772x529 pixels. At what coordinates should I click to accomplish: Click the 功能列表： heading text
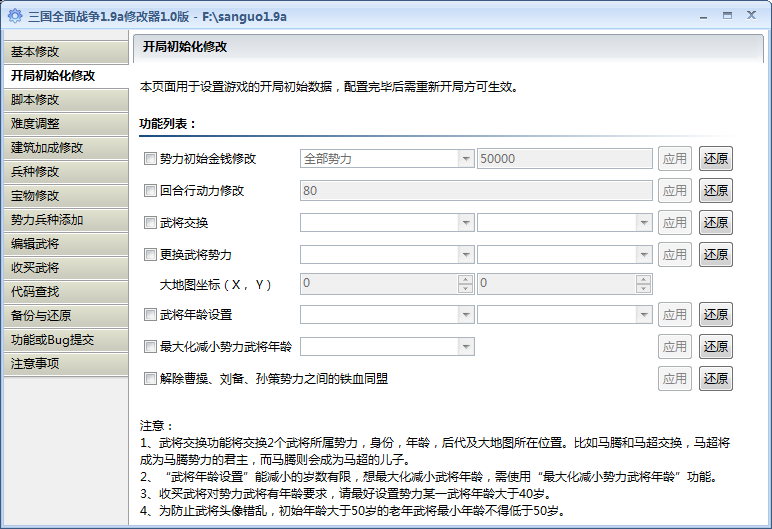point(168,124)
